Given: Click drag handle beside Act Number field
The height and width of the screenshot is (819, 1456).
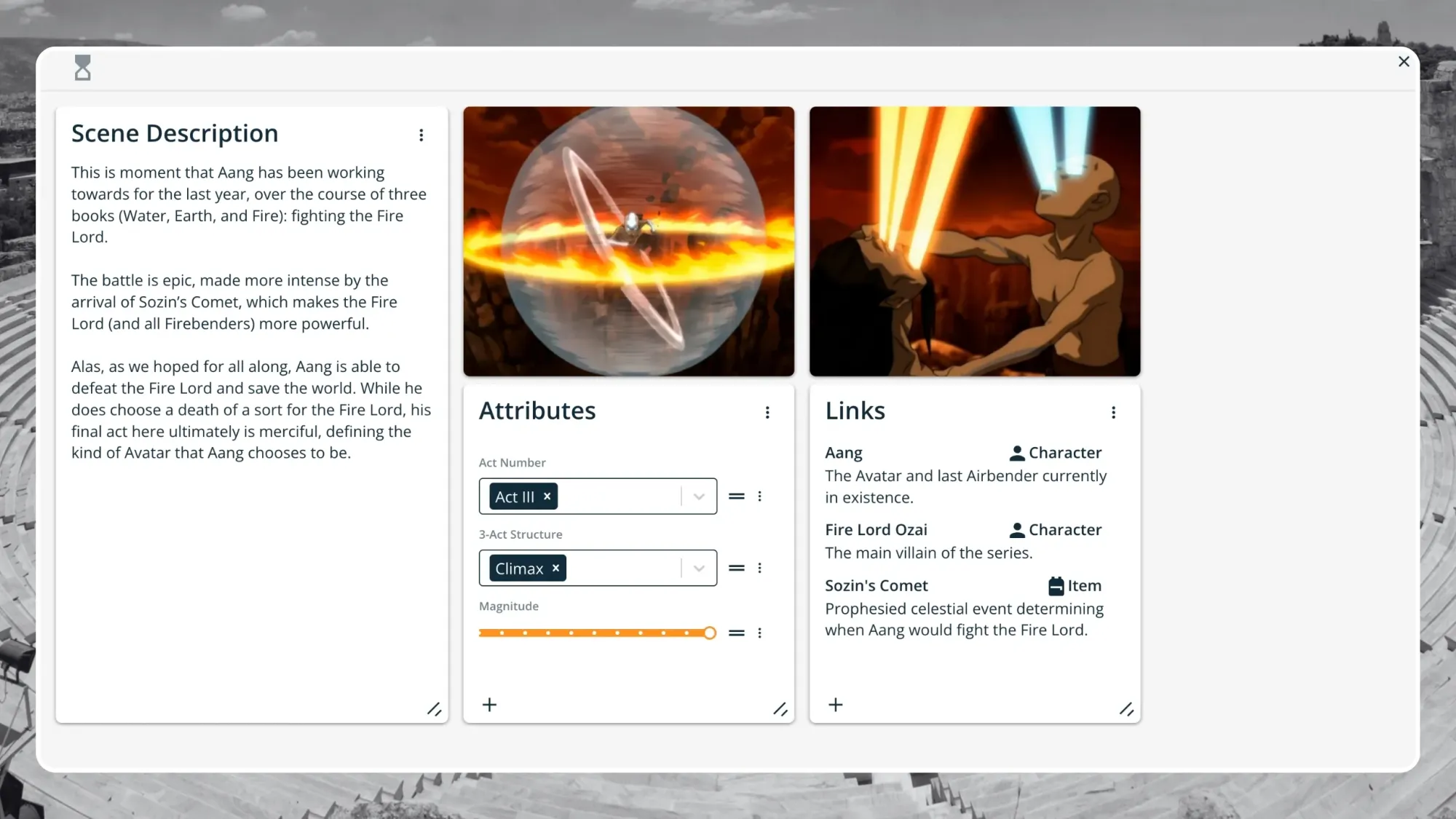Looking at the screenshot, I should (x=737, y=496).
